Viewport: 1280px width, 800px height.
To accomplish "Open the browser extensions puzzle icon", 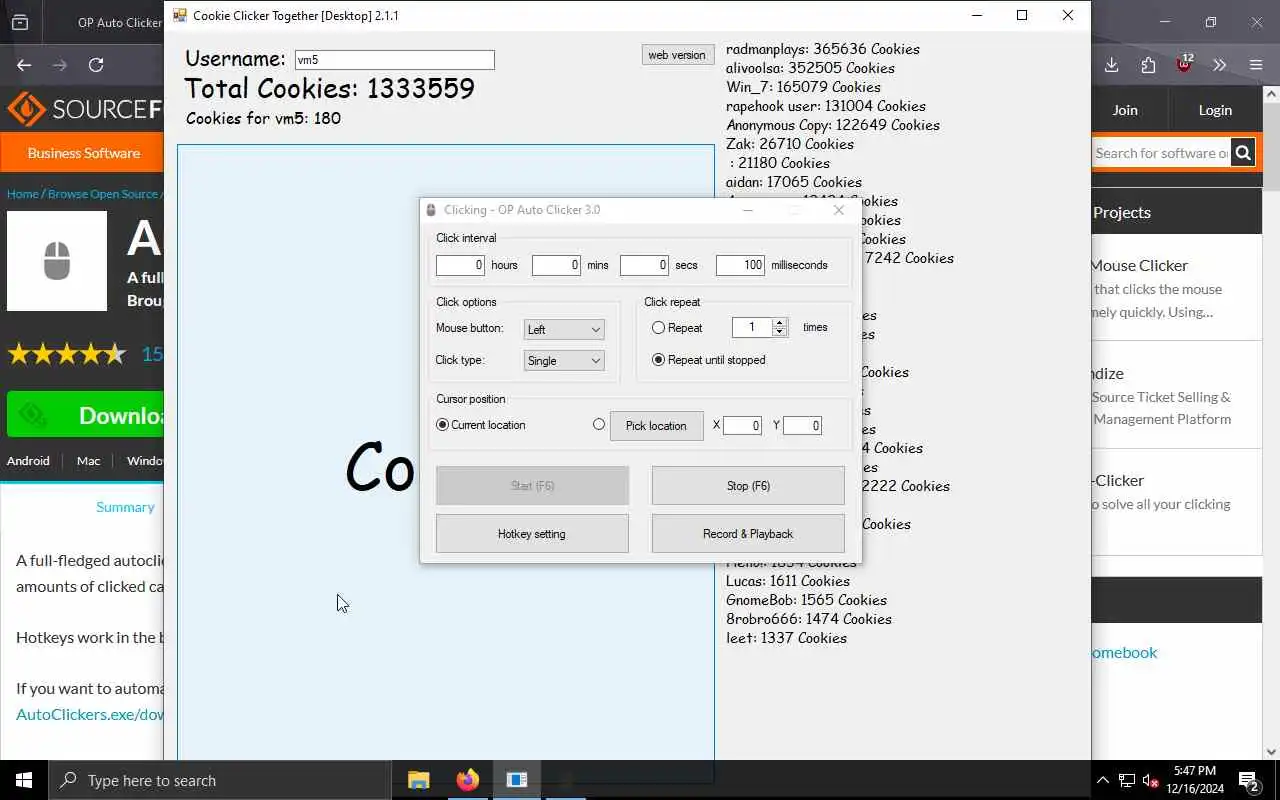I will 1148,65.
